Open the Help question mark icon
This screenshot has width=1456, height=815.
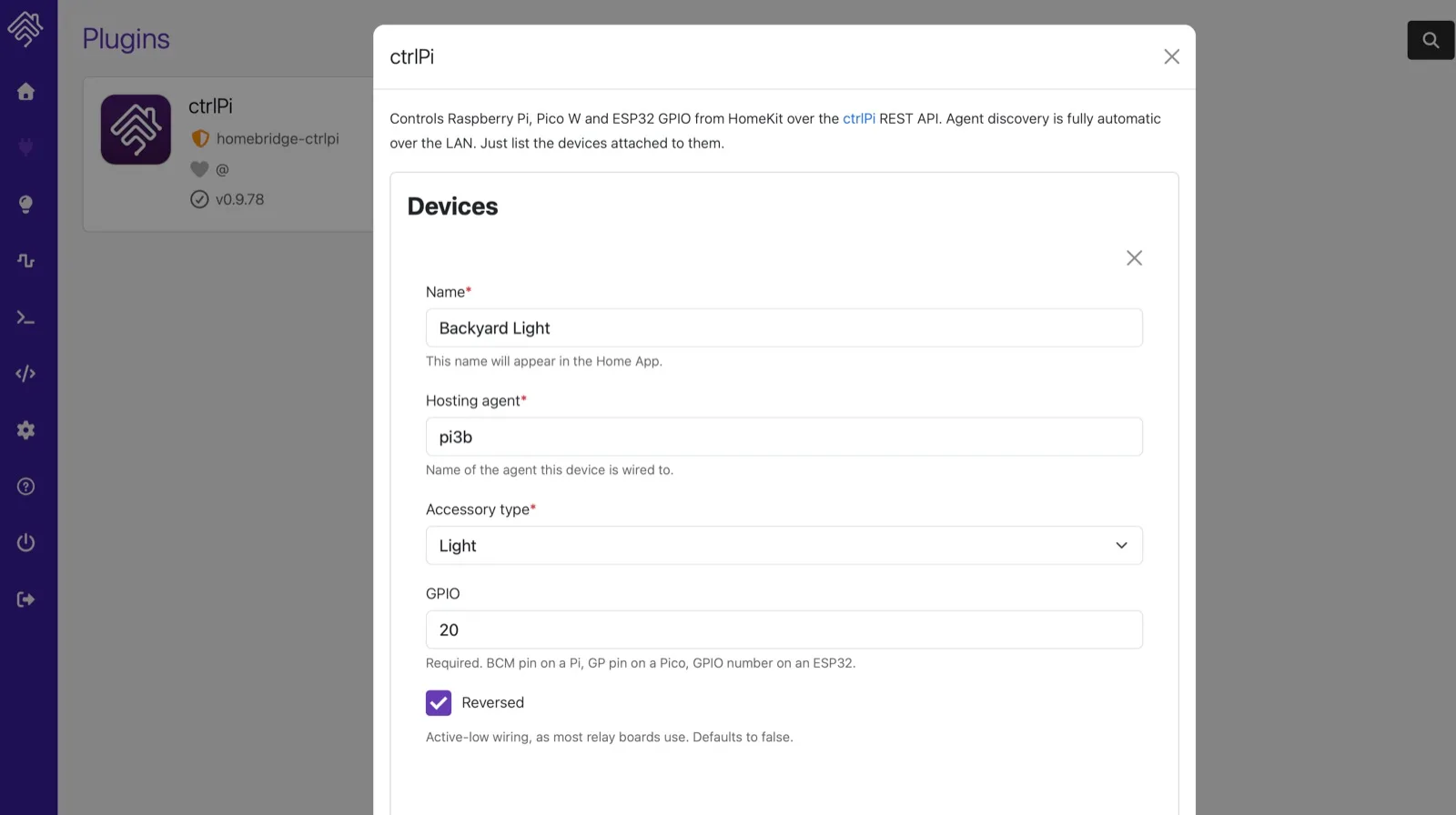[25, 486]
